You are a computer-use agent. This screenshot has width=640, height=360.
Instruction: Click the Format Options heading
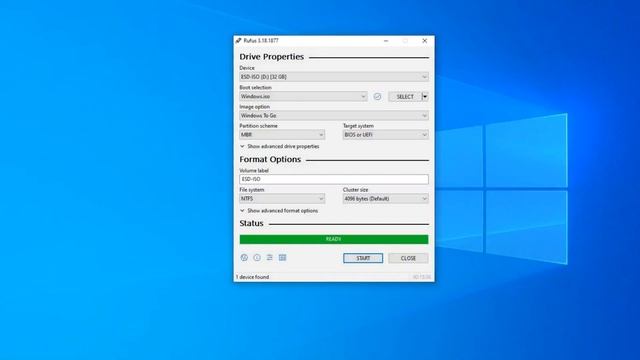(x=270, y=159)
